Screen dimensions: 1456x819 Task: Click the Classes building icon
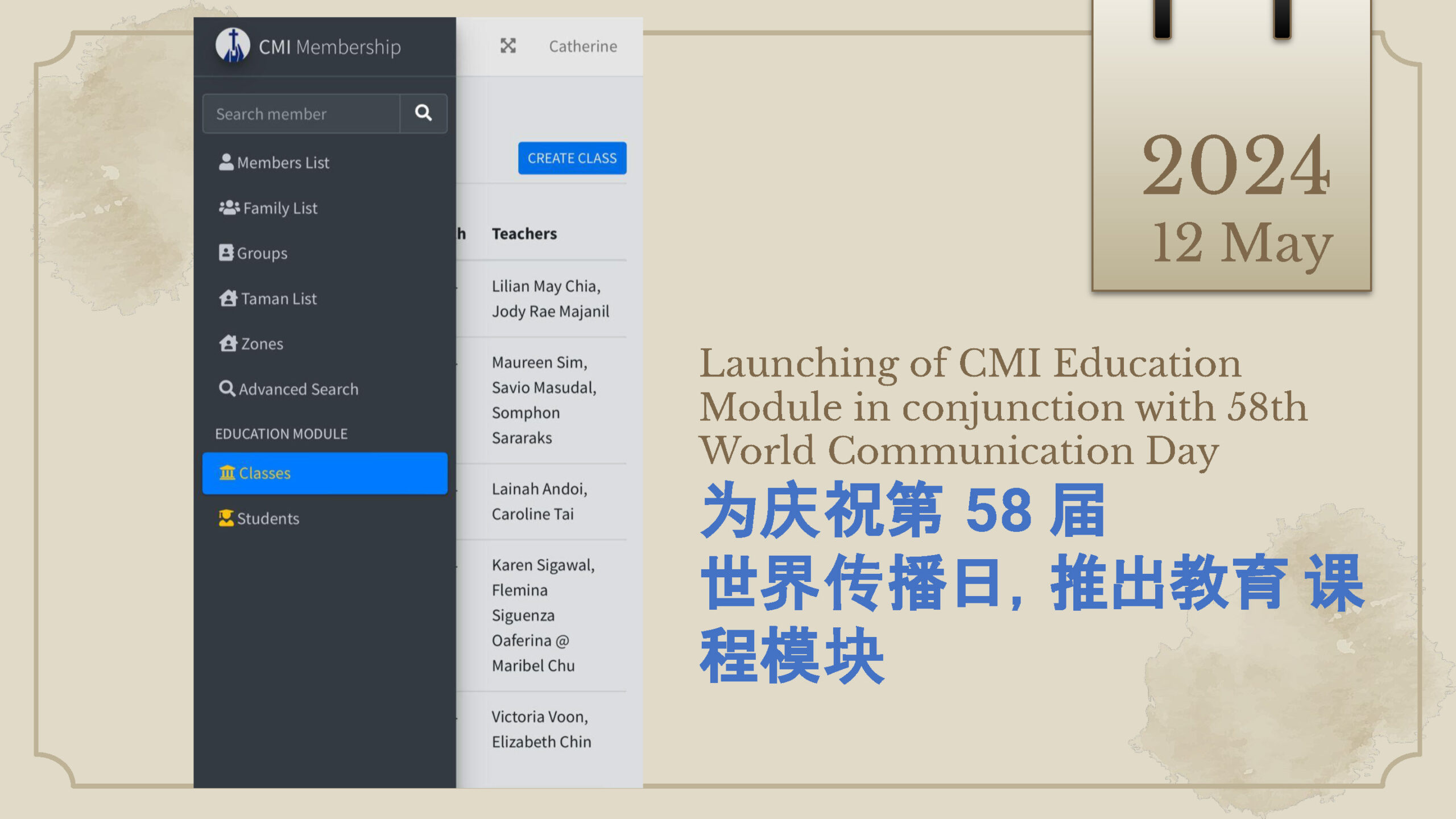(227, 473)
